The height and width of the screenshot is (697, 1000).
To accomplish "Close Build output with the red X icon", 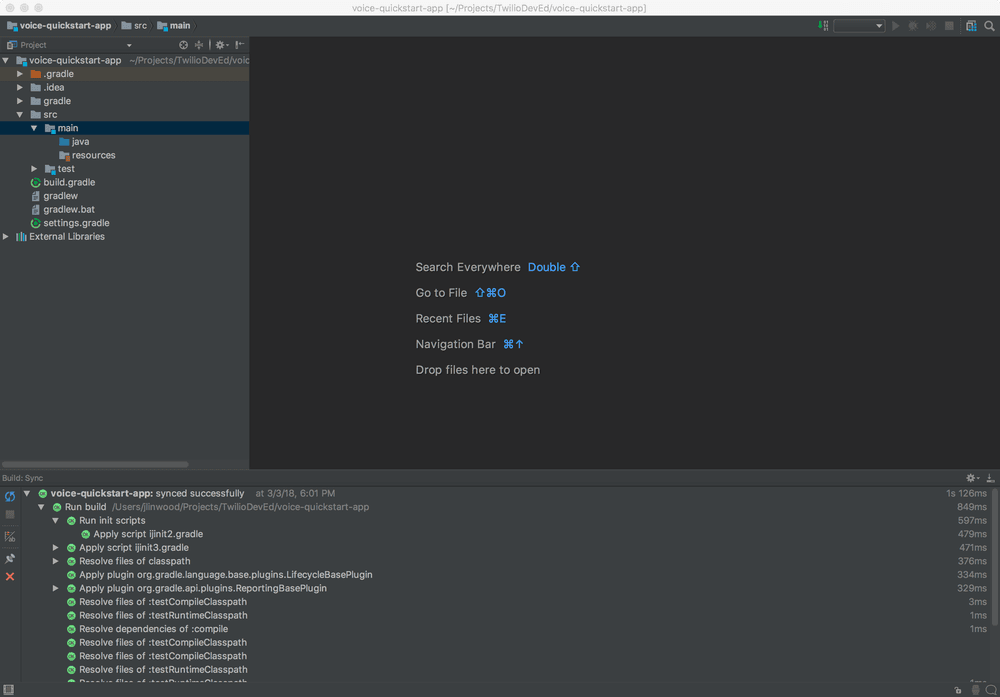I will coord(9,576).
